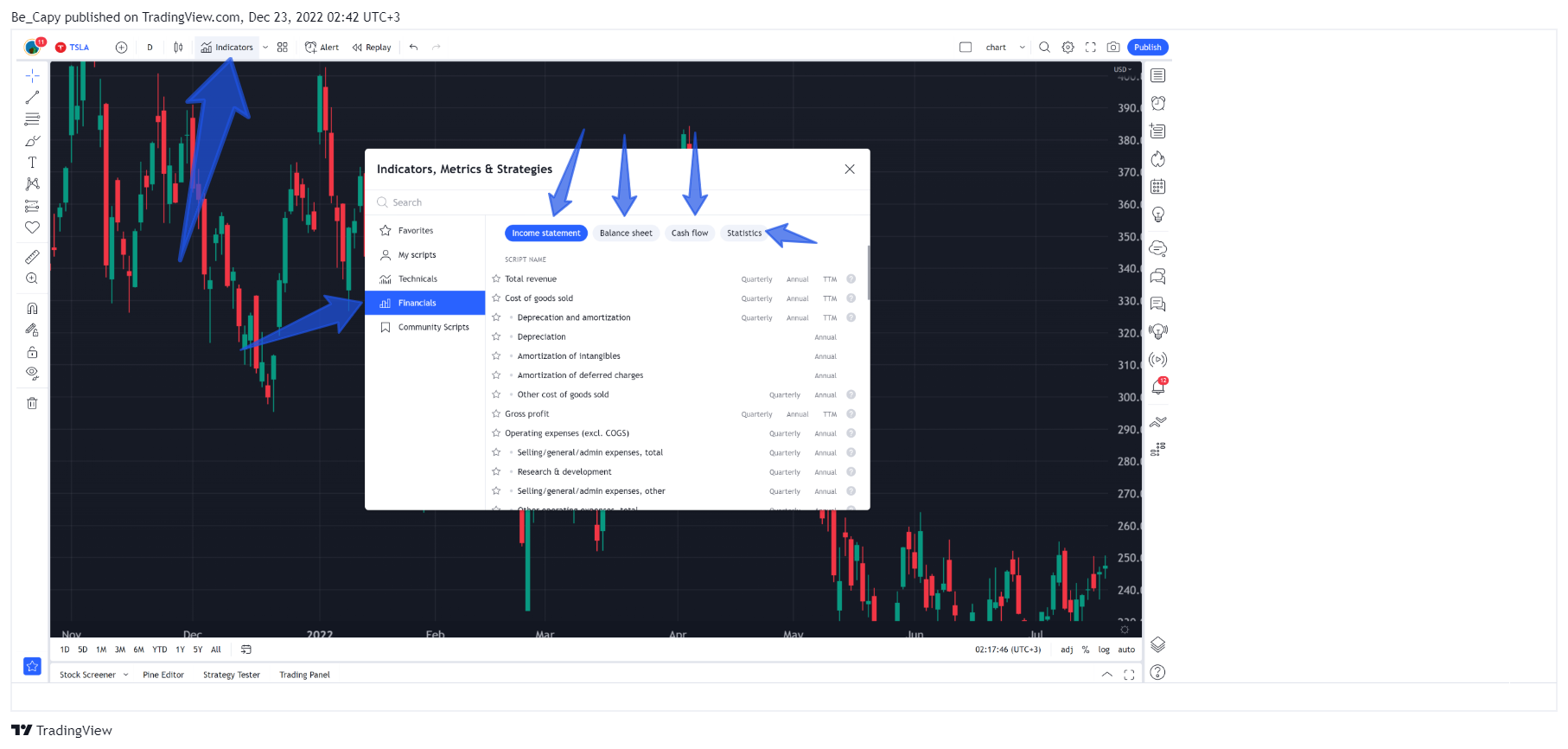The height and width of the screenshot is (749, 1568).
Task: Enter fullscreen mode from top toolbar
Action: (x=1091, y=48)
